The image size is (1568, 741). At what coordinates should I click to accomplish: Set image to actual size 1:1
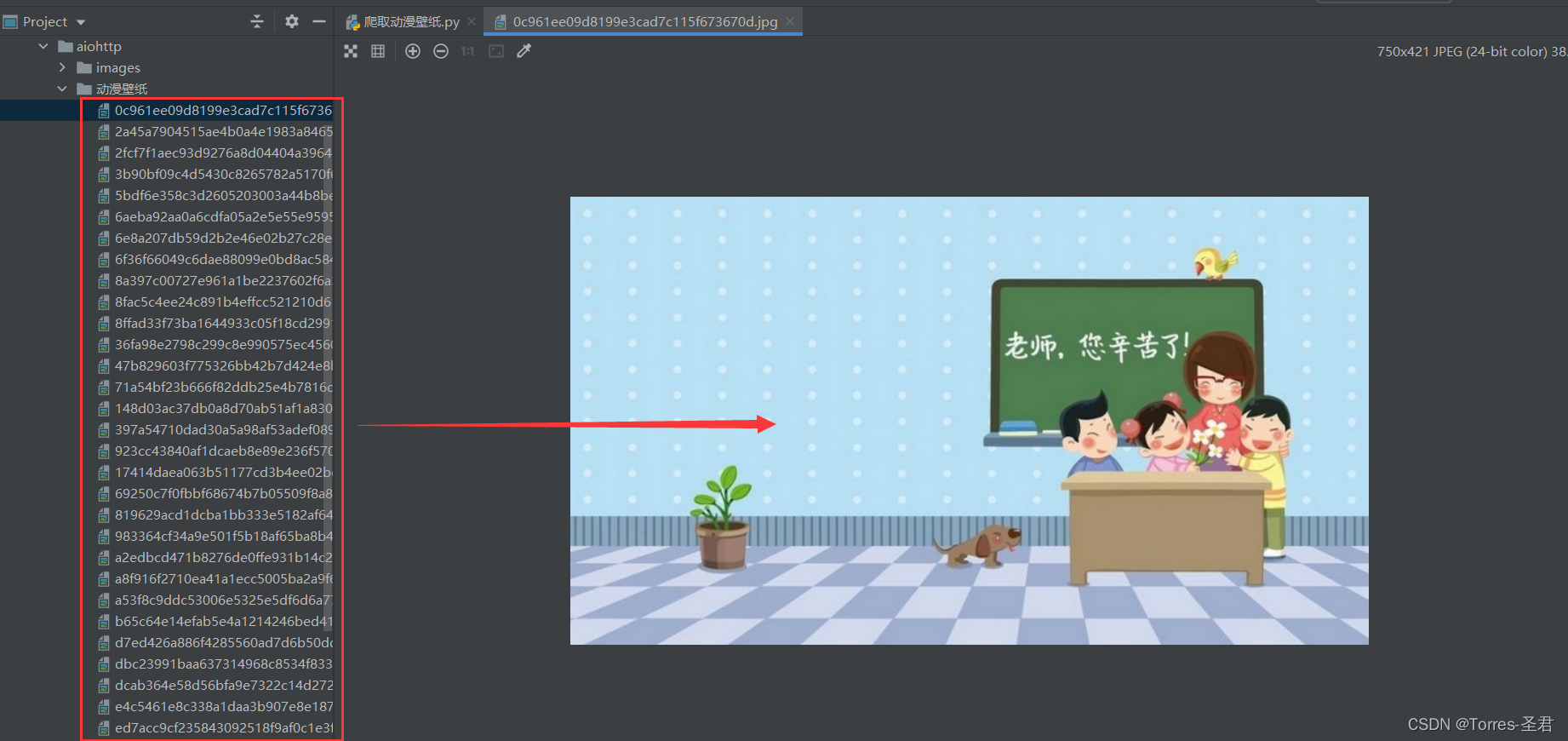click(467, 51)
